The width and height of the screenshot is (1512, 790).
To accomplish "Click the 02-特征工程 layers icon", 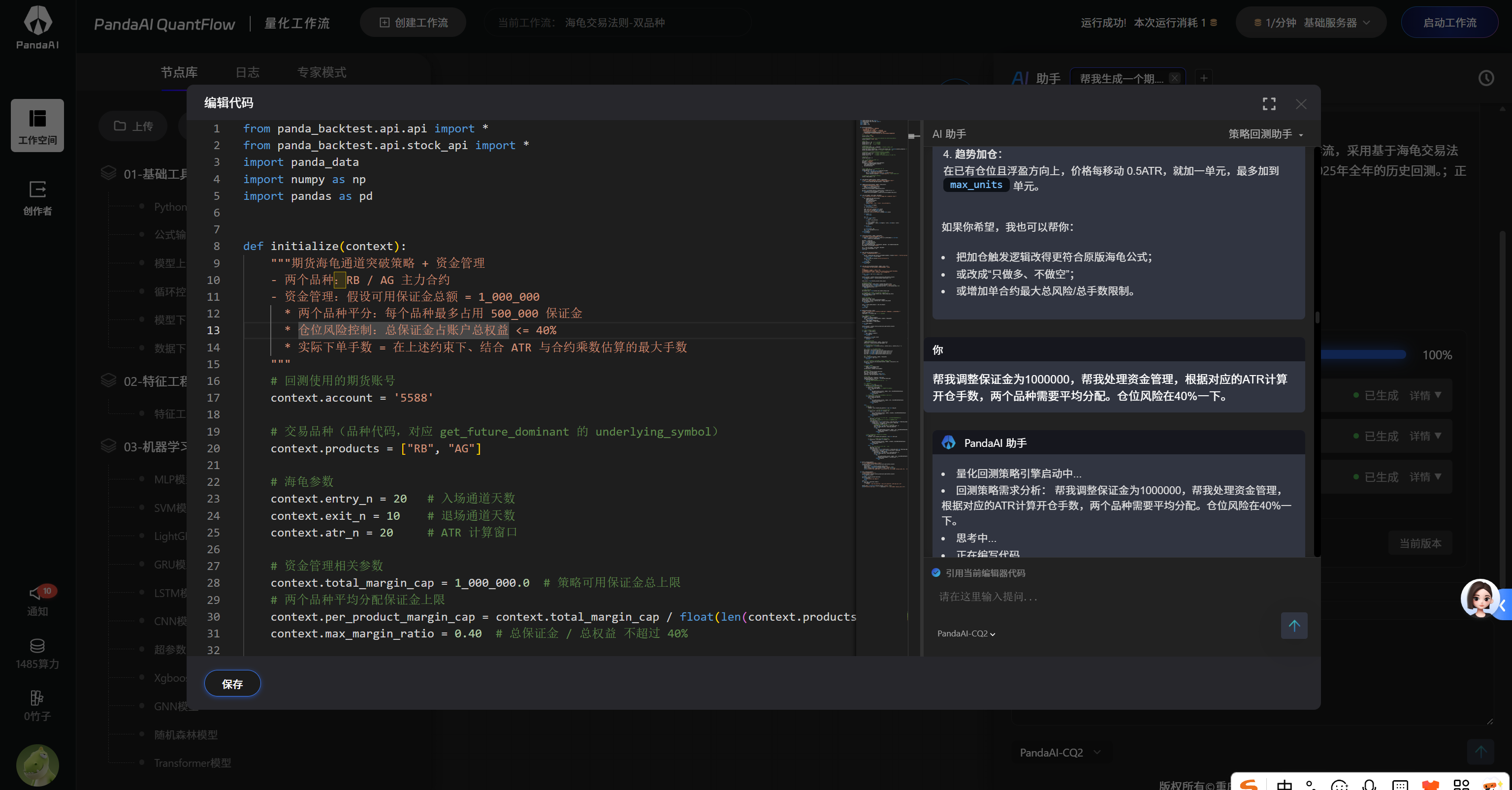I will [x=109, y=380].
